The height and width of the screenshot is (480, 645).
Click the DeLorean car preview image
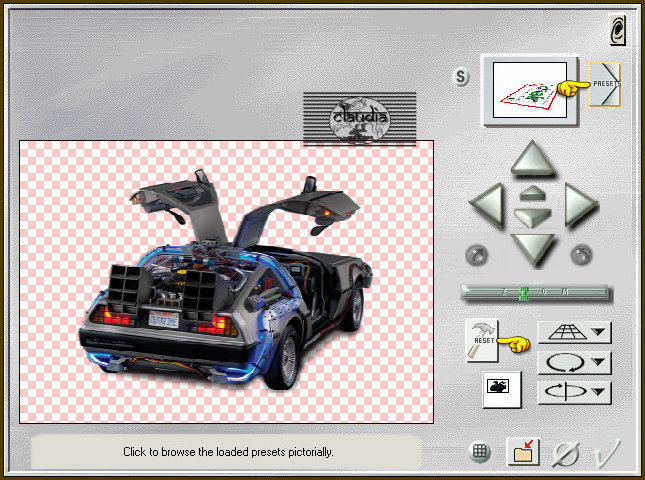(x=226, y=282)
